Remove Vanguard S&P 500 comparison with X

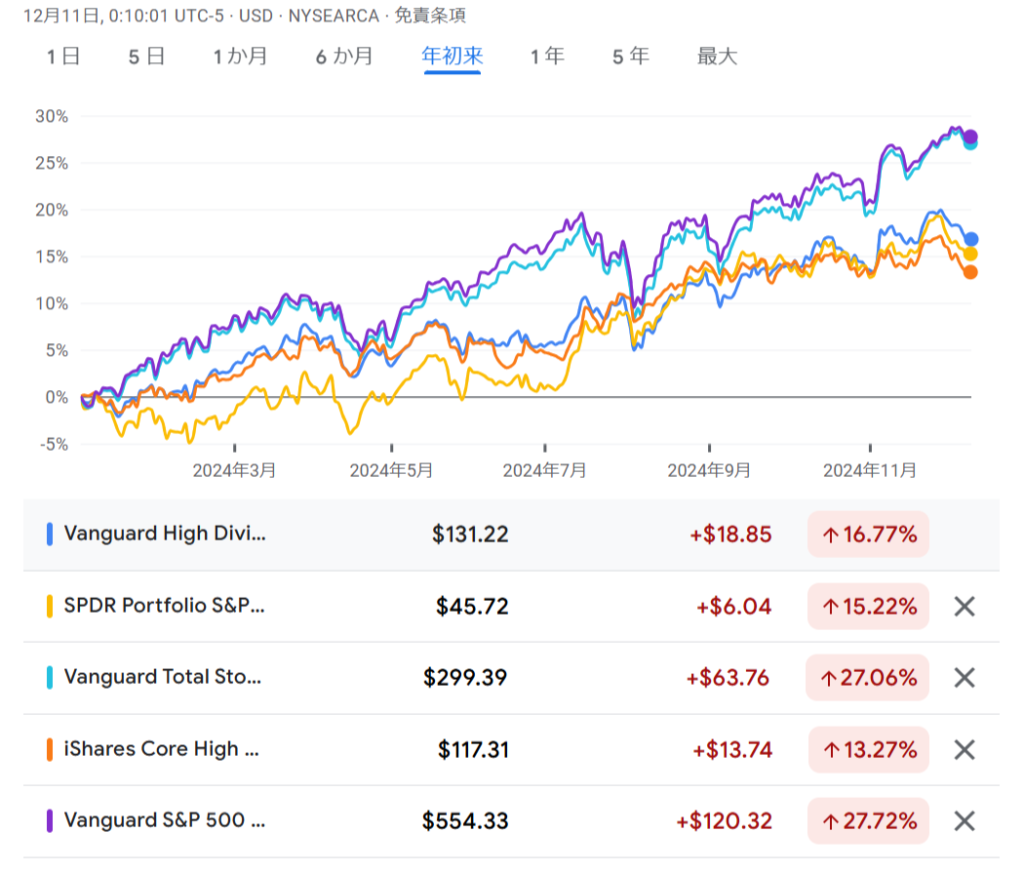click(x=964, y=821)
